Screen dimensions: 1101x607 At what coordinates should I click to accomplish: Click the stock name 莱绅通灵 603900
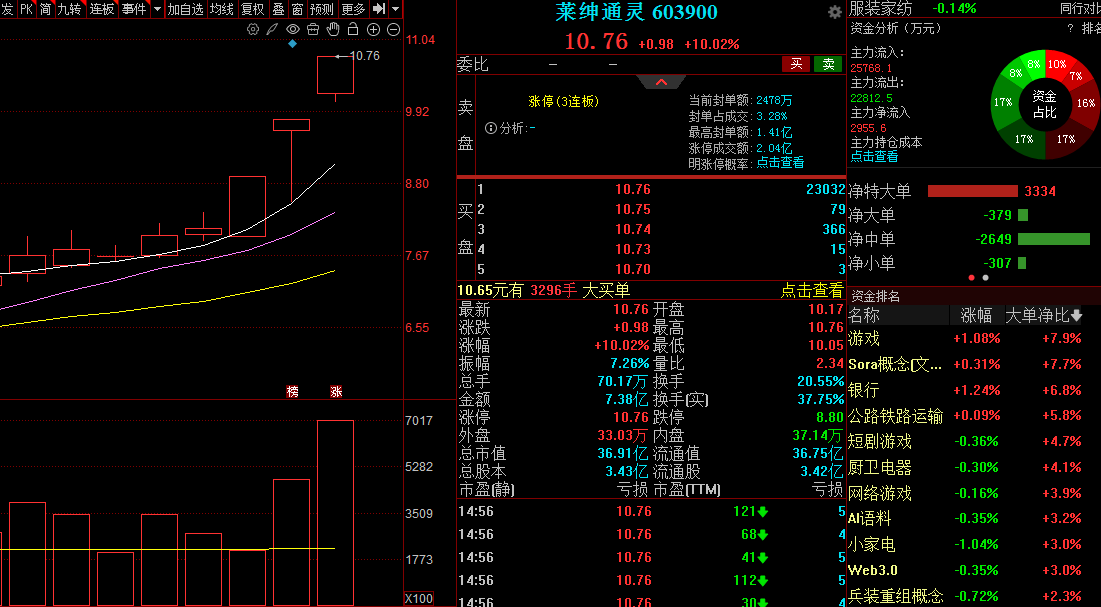(636, 12)
